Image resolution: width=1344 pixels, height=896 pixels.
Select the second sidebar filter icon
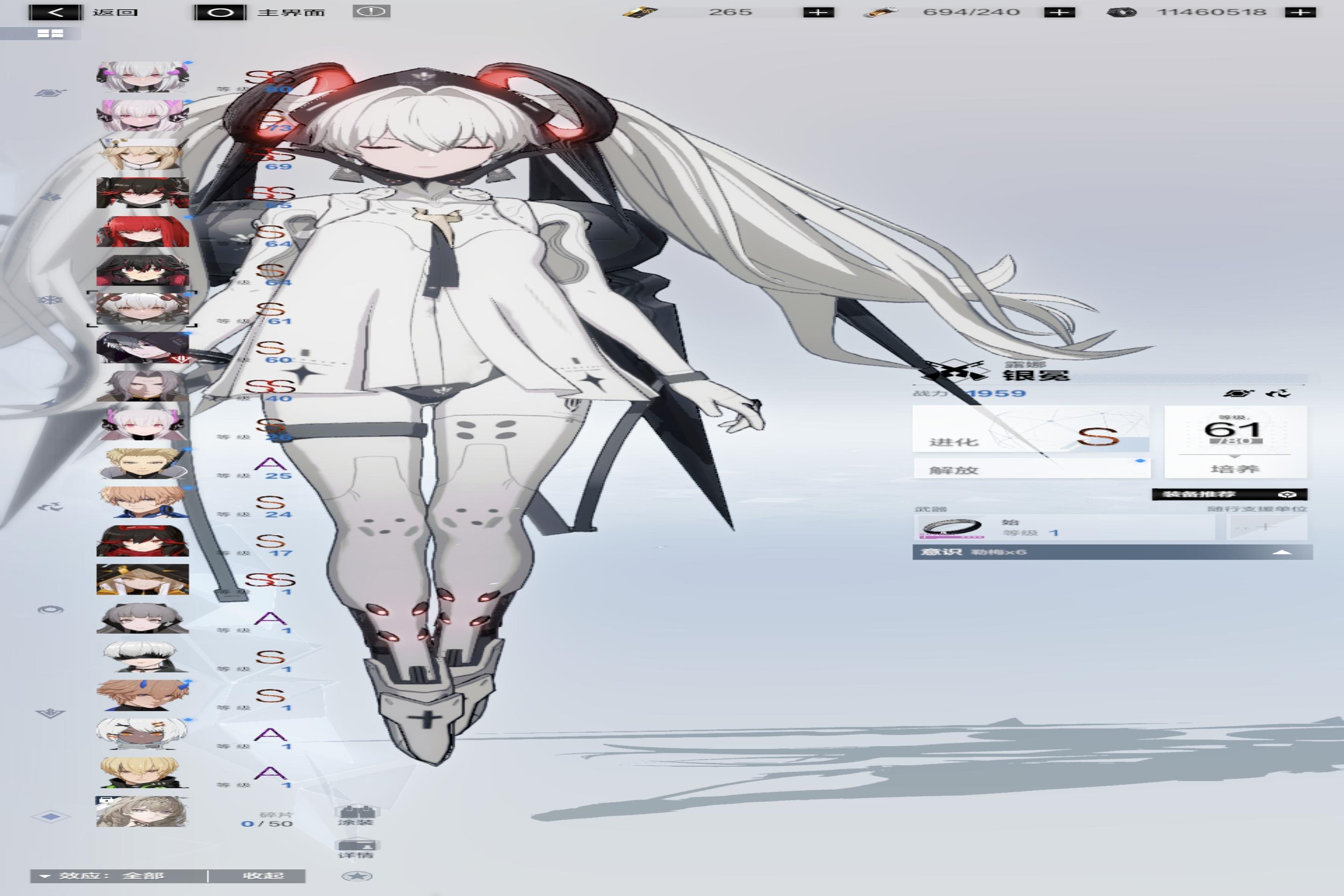click(x=50, y=196)
